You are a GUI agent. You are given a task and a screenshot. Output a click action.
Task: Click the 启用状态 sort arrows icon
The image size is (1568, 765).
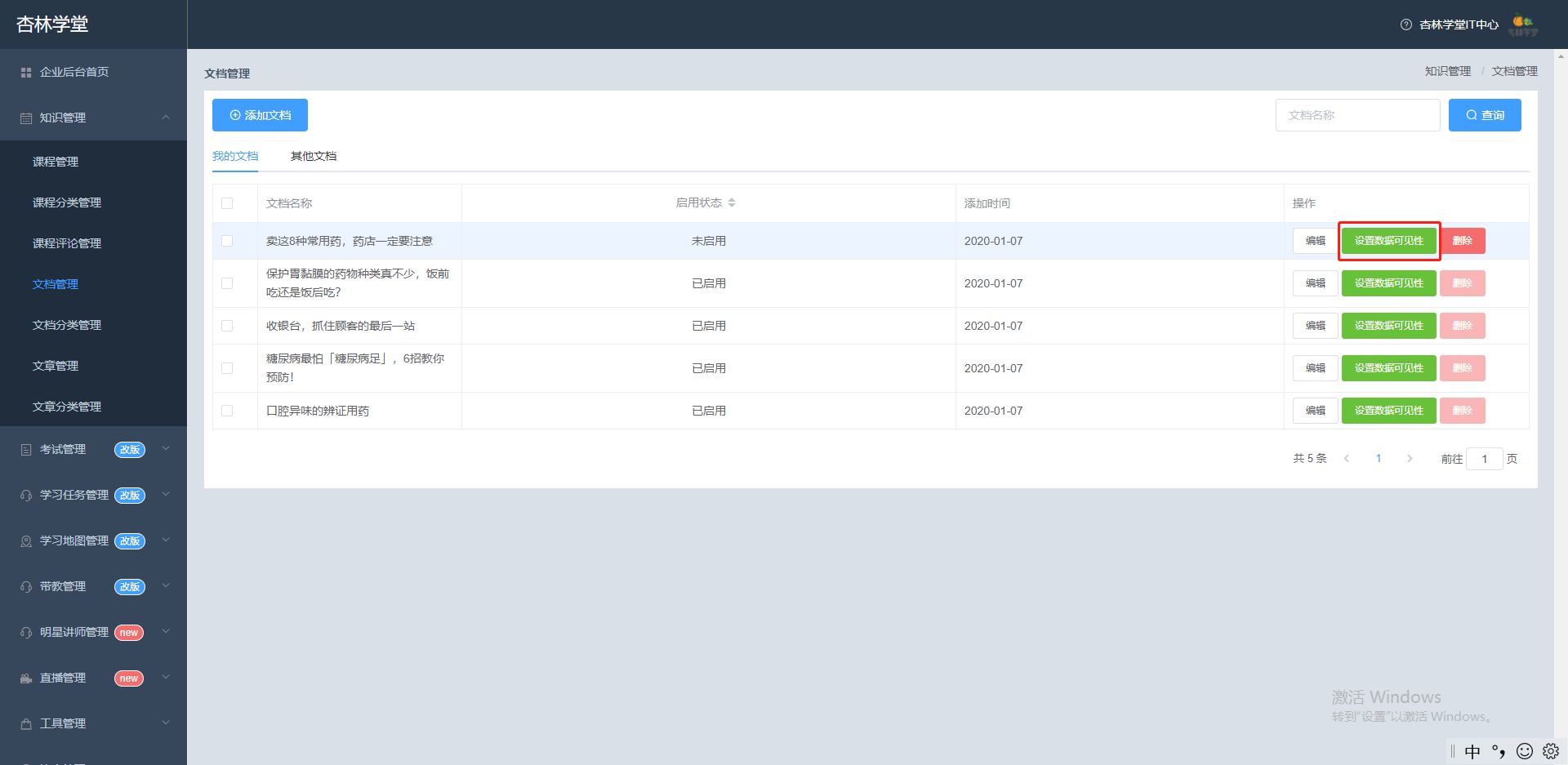click(x=732, y=202)
